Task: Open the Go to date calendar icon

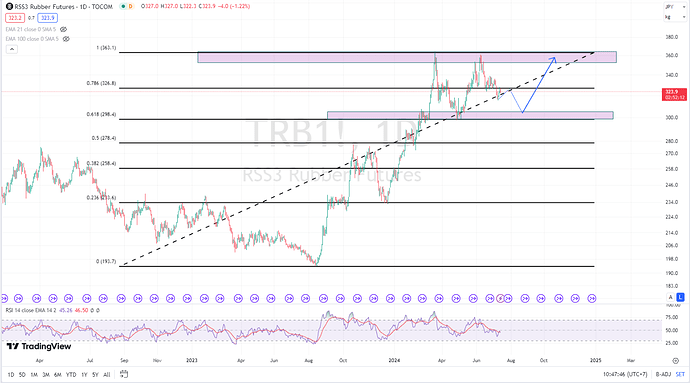Action: coord(124,374)
